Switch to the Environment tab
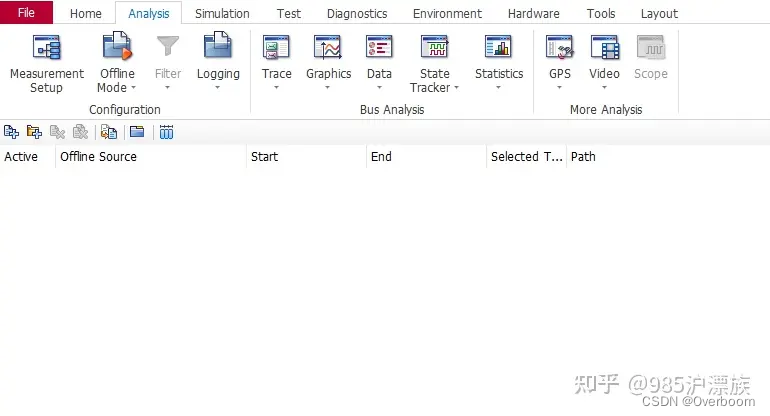Viewport: 770px width, 416px height. click(x=447, y=13)
